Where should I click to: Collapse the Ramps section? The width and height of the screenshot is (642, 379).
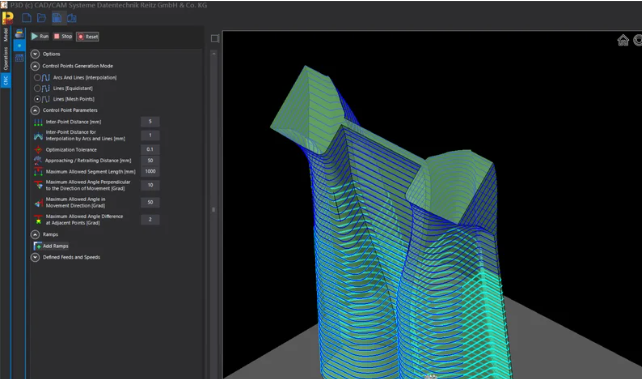[35, 235]
